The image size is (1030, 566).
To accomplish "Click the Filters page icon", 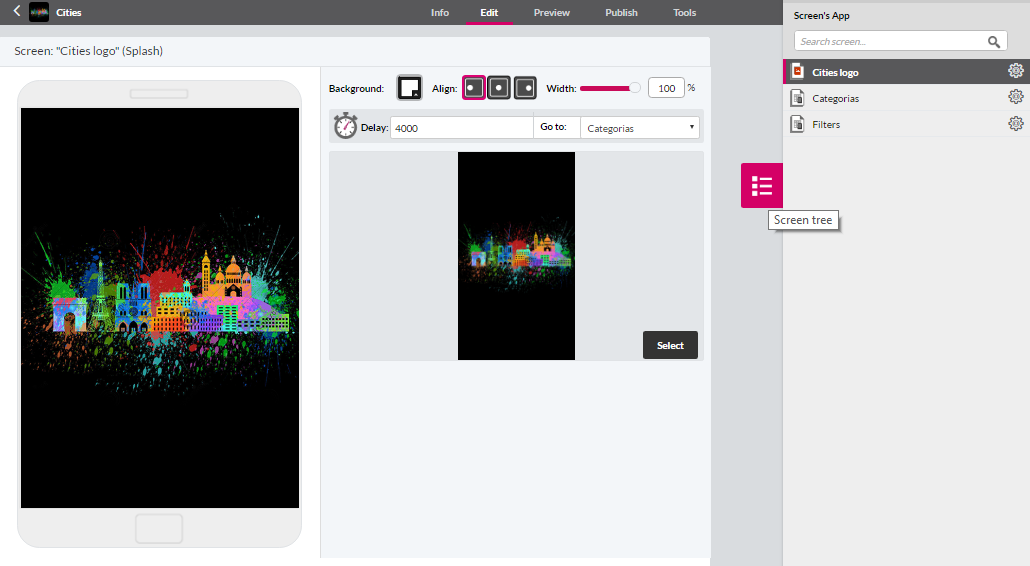I will (x=797, y=124).
